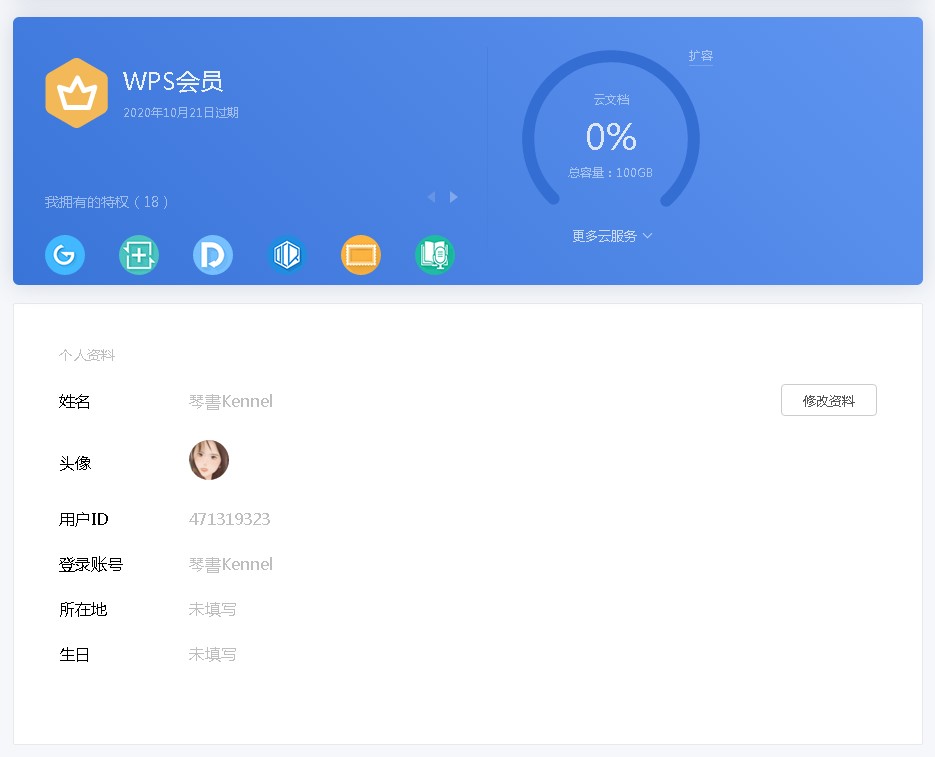Click the 头像 field label
Image resolution: width=935 pixels, height=757 pixels.
click(75, 464)
